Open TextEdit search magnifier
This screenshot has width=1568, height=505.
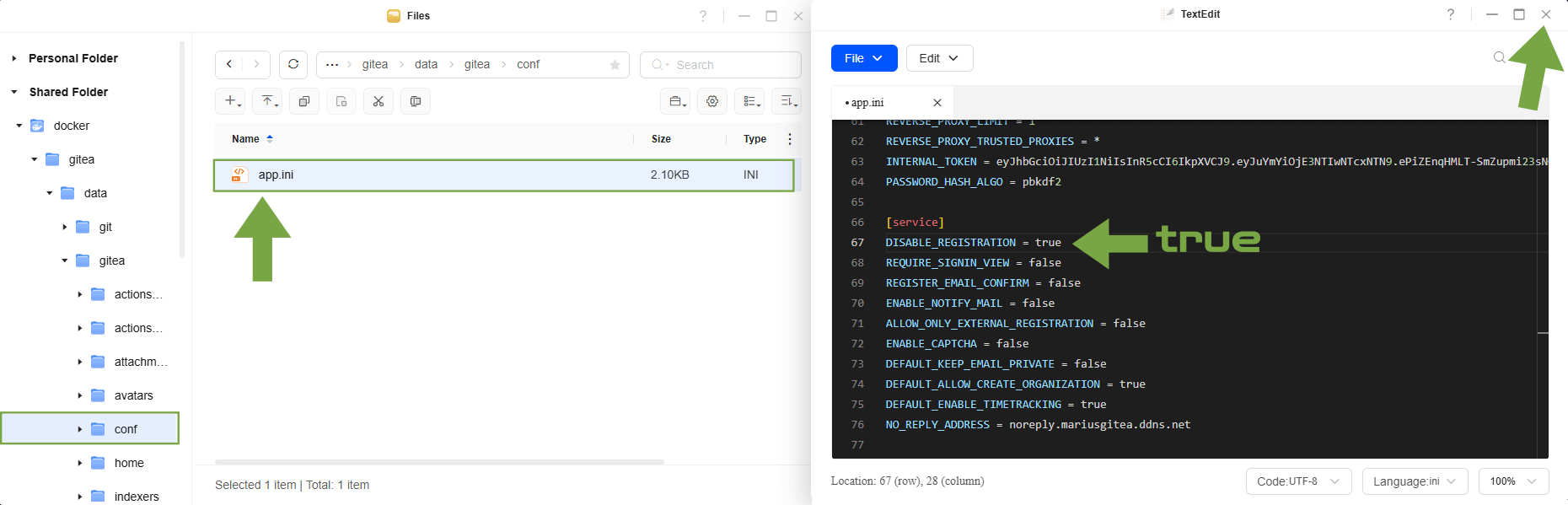(x=1499, y=57)
